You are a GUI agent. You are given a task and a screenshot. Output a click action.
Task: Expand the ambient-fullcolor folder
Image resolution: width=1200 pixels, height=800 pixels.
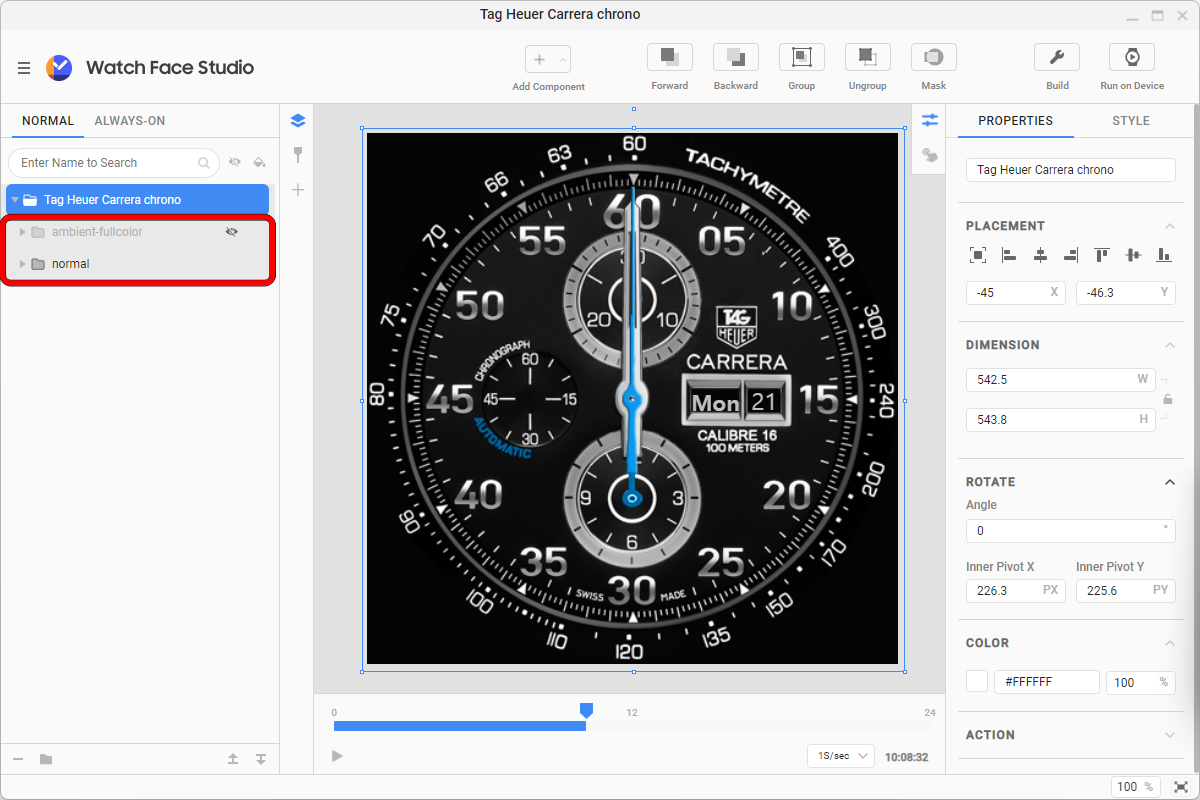[x=23, y=232]
